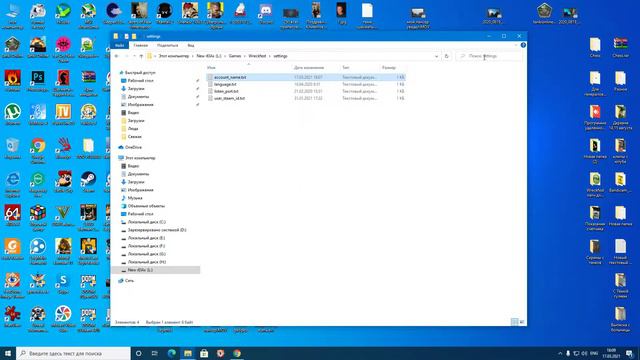Select the language.txt file
The image size is (640, 360).
[x=306, y=84]
